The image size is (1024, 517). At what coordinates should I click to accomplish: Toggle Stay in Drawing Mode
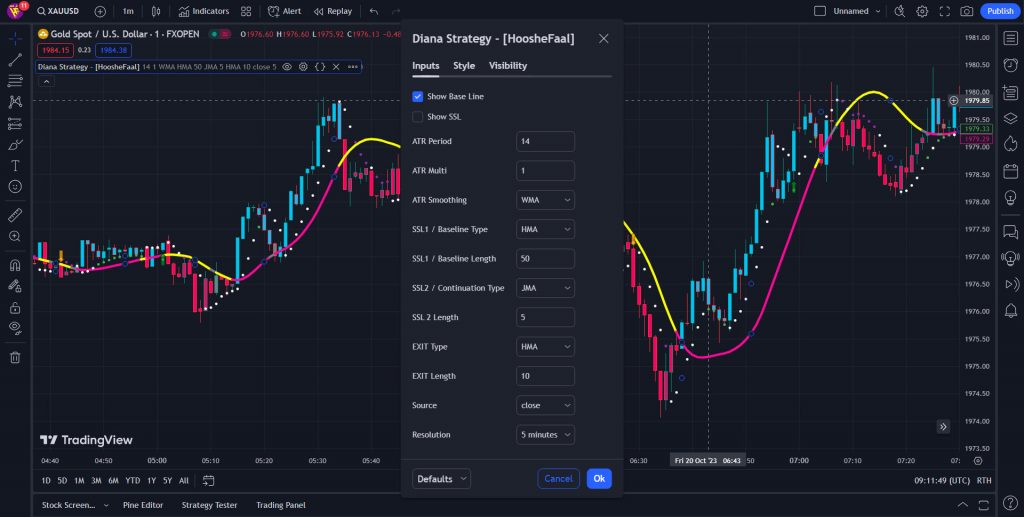[15, 286]
